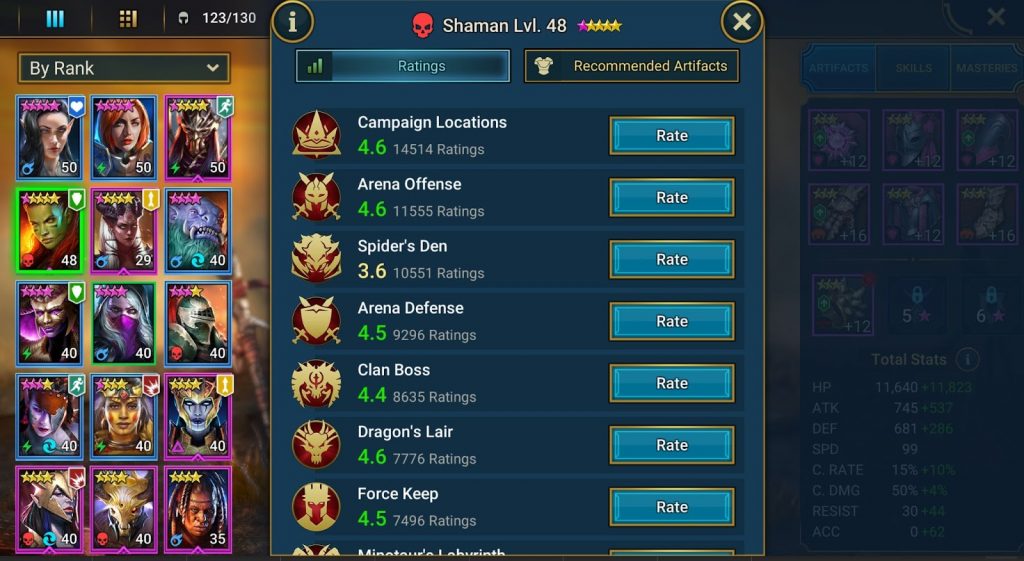Select the level 29 horned champion portrait

click(x=124, y=230)
